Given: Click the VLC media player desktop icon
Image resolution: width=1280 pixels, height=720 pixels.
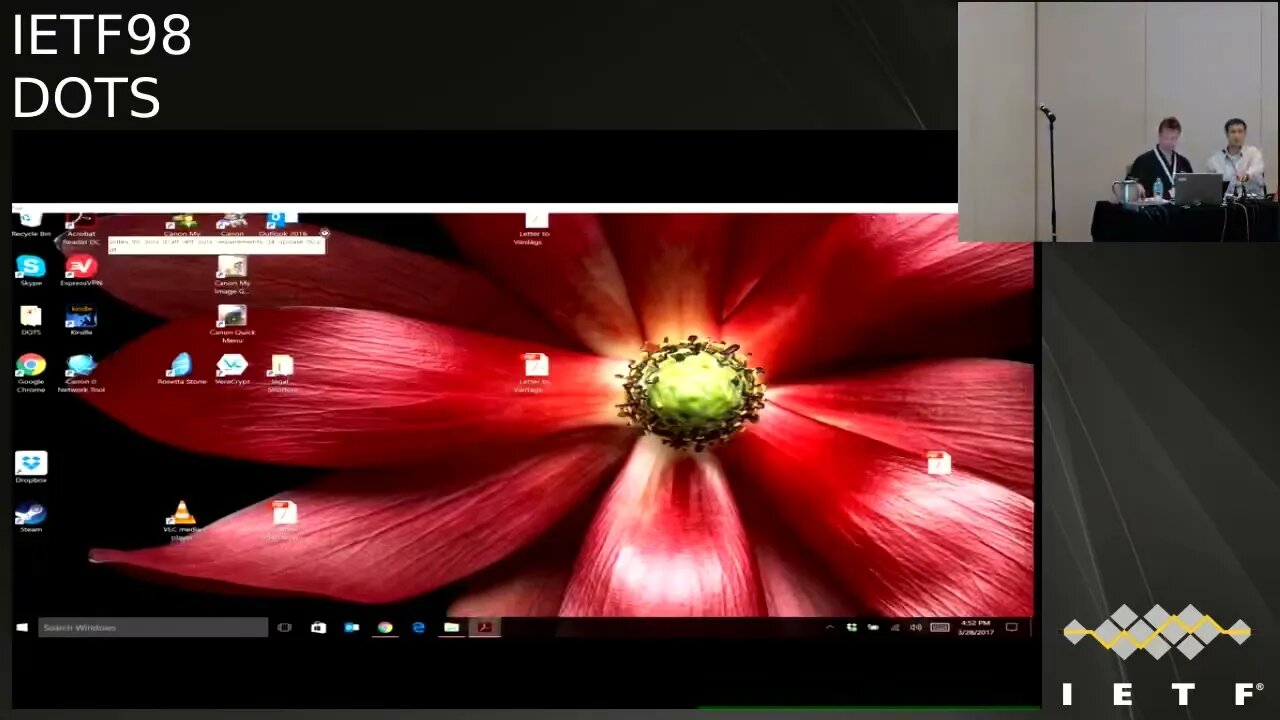Looking at the screenshot, I should (x=182, y=521).
